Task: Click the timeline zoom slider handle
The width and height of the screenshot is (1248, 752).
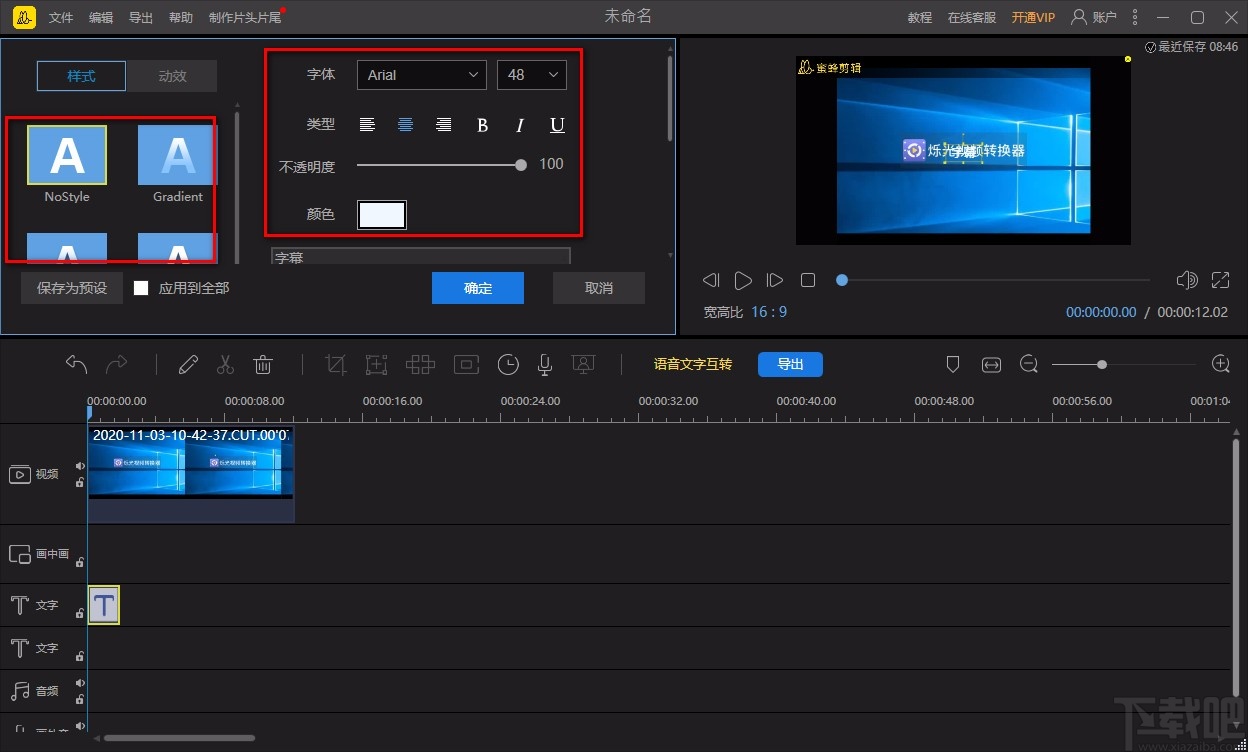Action: (1101, 365)
